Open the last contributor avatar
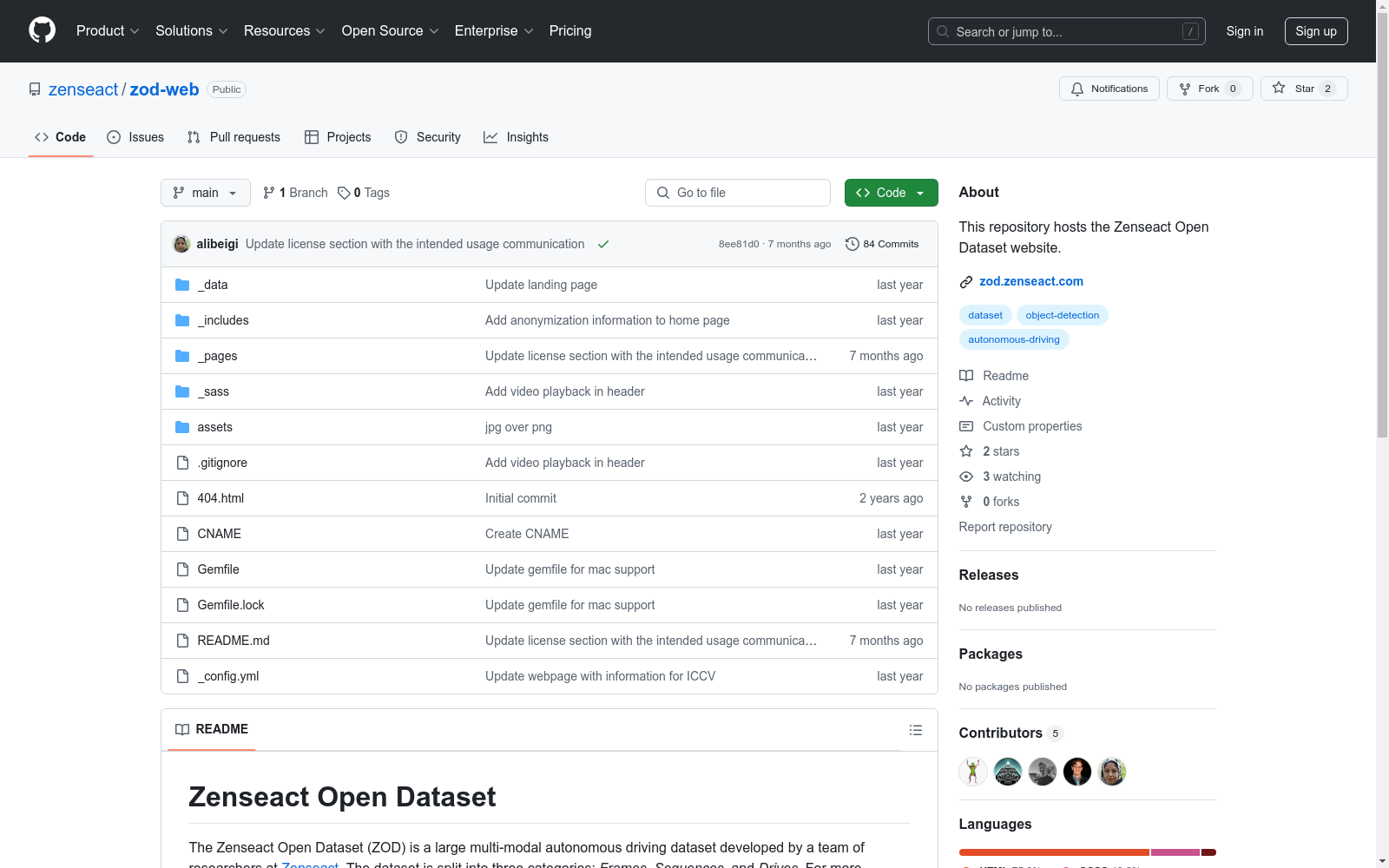 pos(1112,772)
